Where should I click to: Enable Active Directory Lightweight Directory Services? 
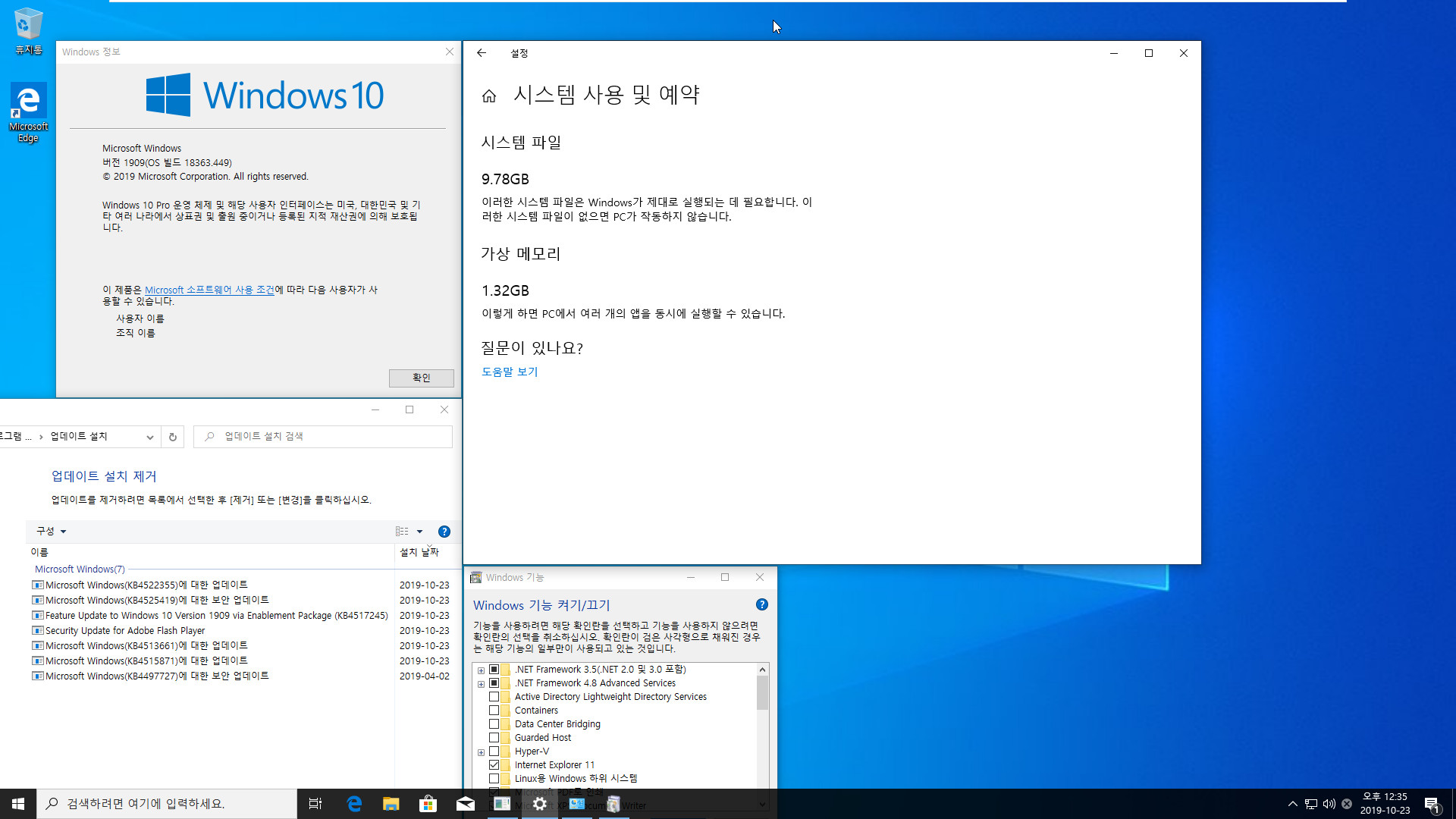tap(494, 697)
